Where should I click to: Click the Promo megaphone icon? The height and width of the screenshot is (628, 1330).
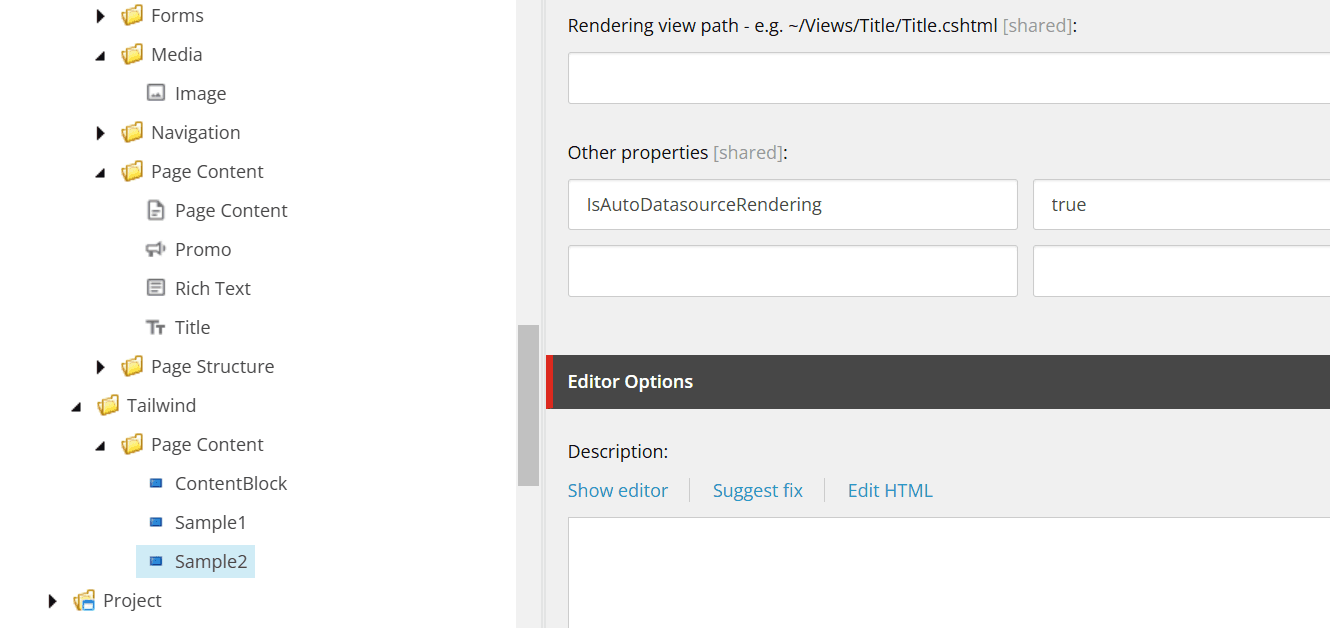click(x=155, y=249)
